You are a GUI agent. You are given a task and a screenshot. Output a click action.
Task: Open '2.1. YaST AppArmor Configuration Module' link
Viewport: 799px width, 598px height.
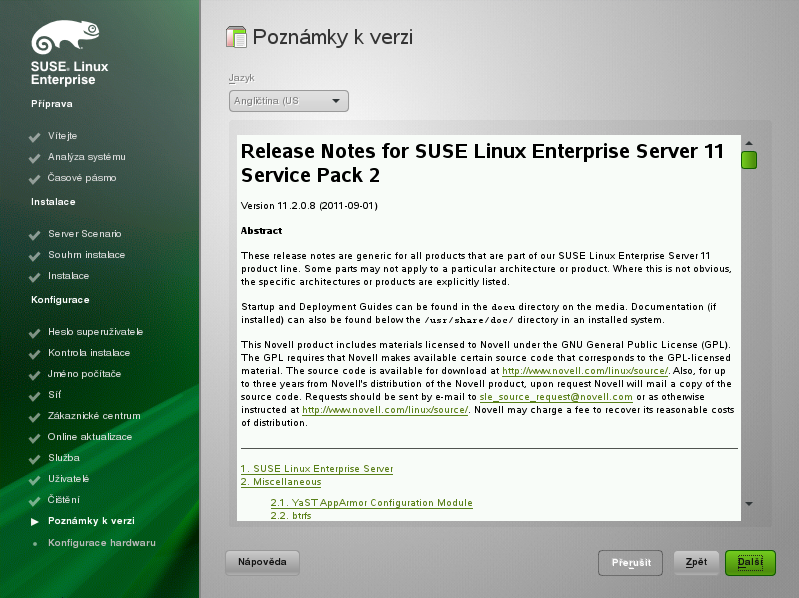(x=371, y=503)
